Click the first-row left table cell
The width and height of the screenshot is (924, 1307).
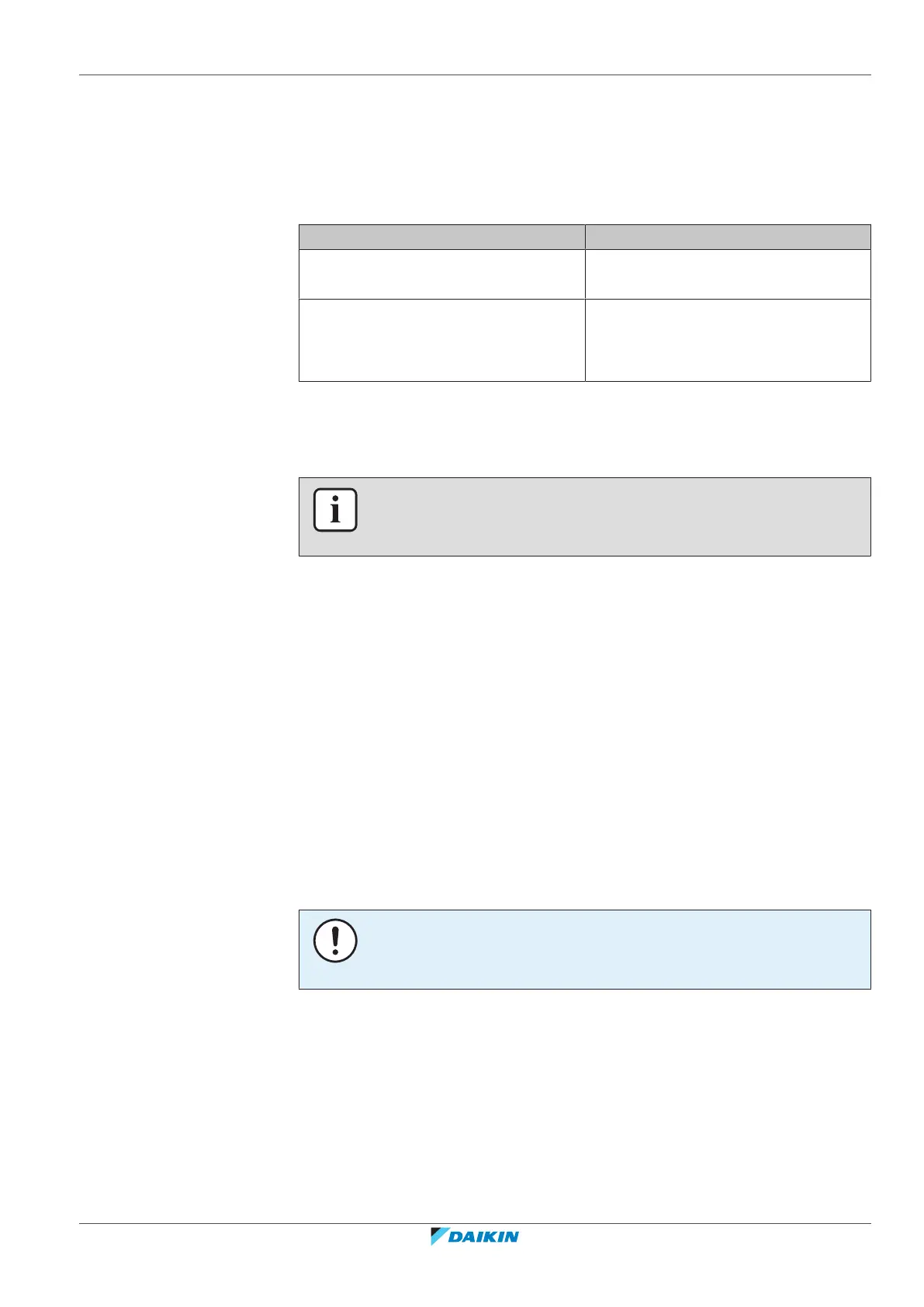(441, 274)
